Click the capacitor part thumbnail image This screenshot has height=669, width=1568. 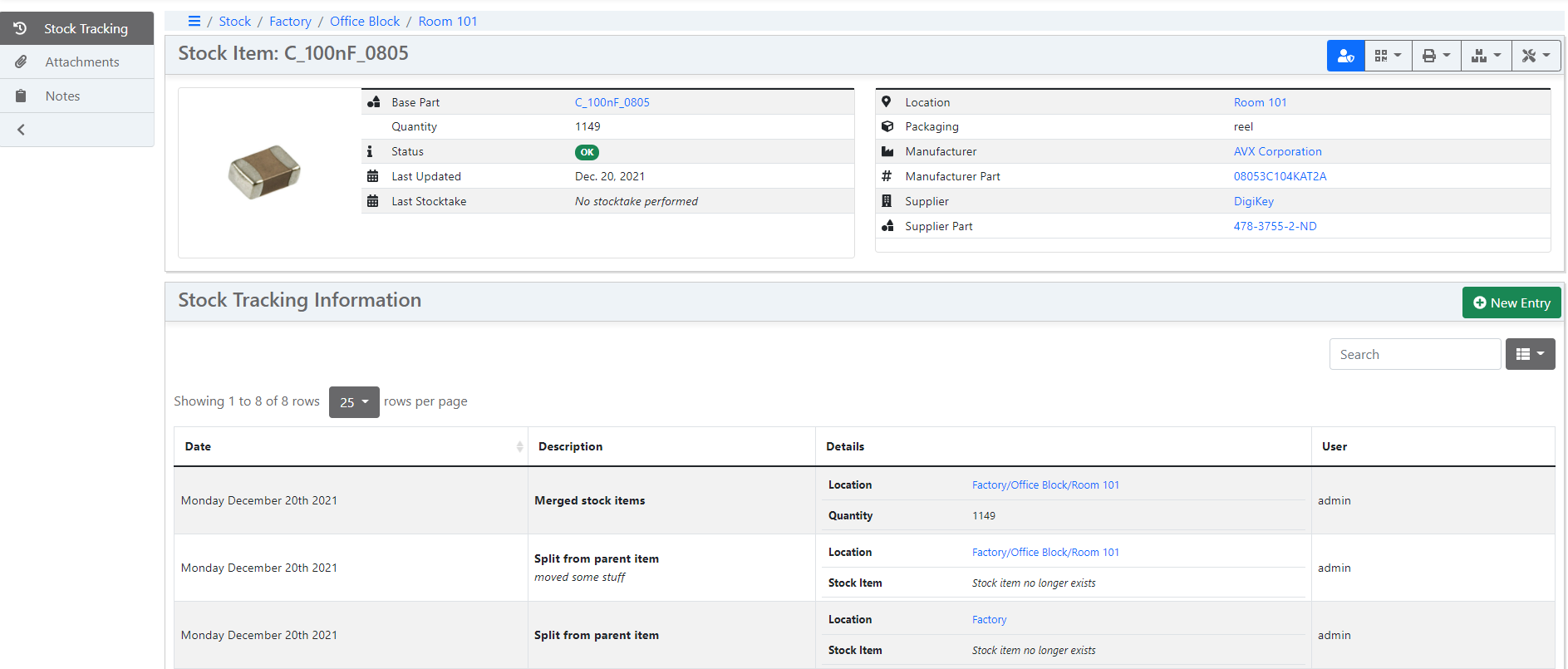[x=264, y=172]
